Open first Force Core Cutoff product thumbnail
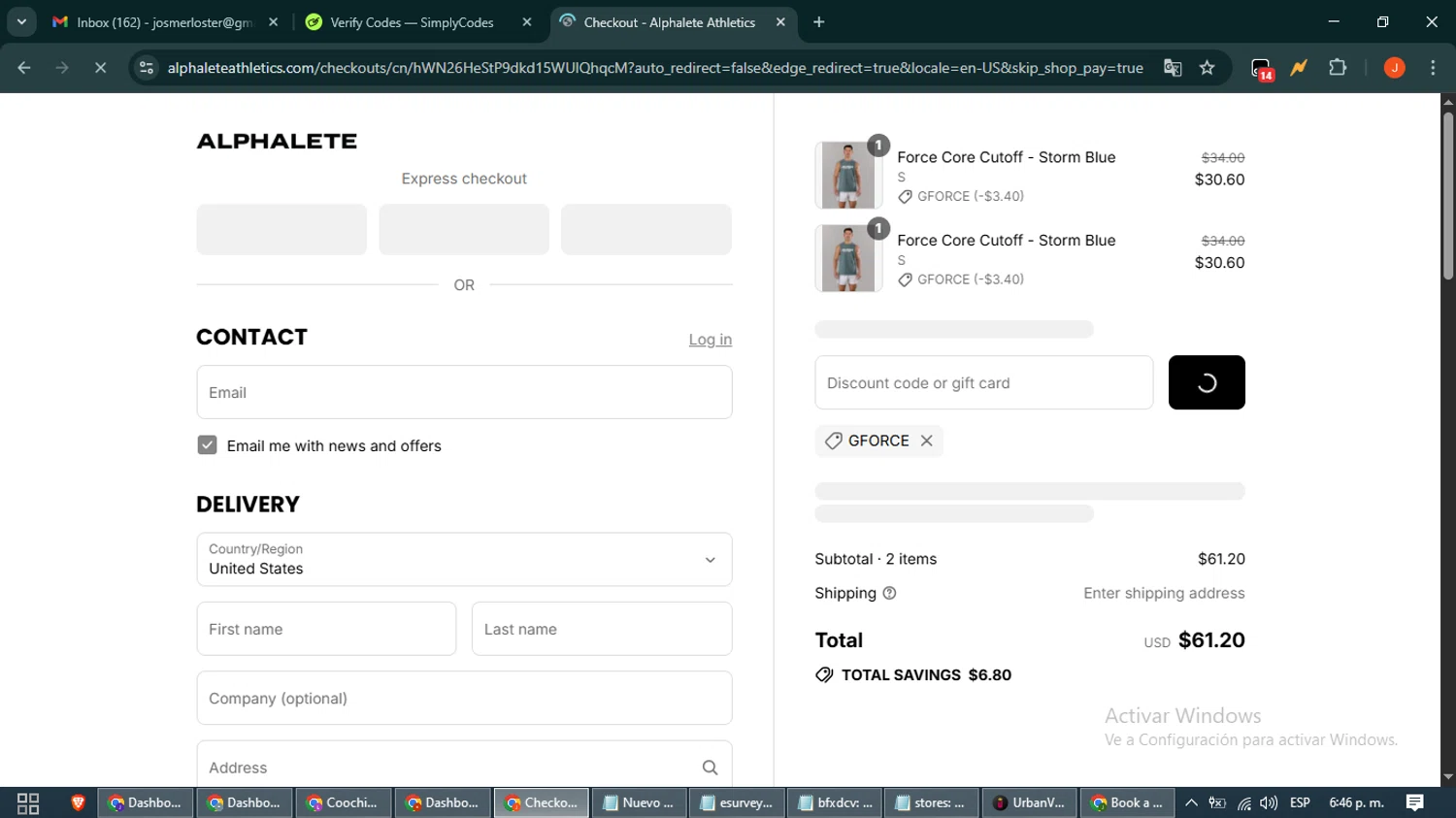Viewport: 1456px width, 818px height. coord(848,175)
